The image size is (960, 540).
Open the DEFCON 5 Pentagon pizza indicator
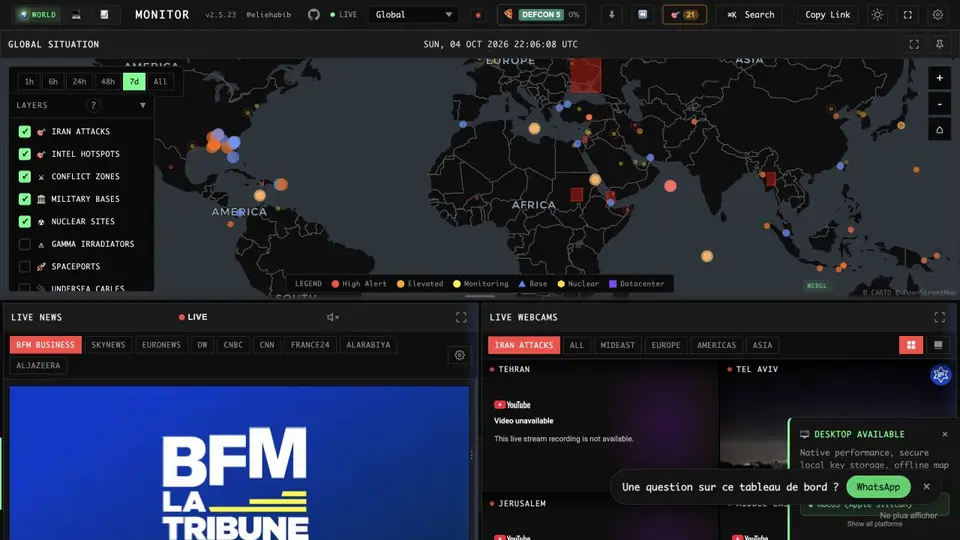click(x=541, y=15)
